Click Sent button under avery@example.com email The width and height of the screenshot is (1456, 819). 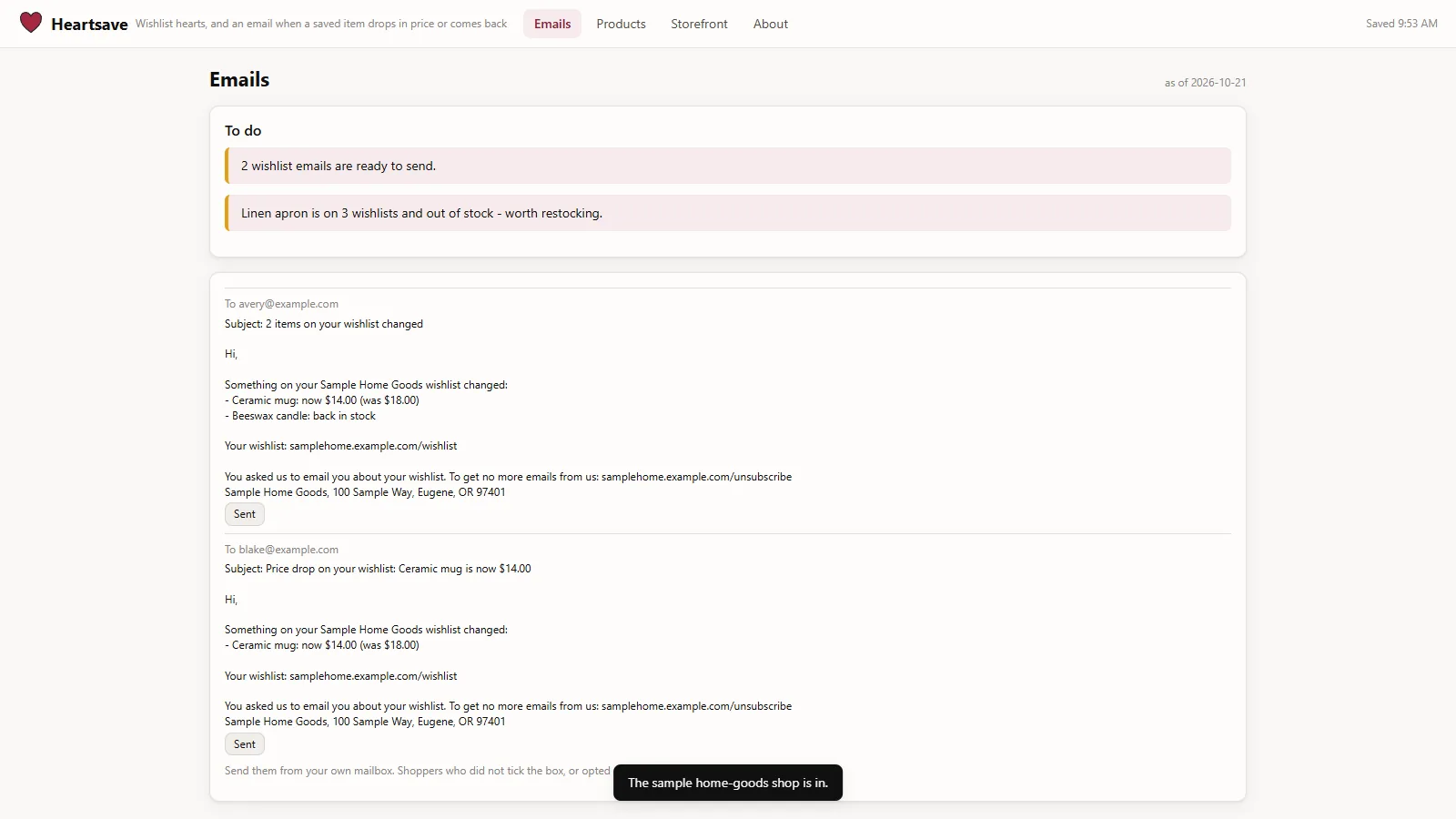pos(245,514)
